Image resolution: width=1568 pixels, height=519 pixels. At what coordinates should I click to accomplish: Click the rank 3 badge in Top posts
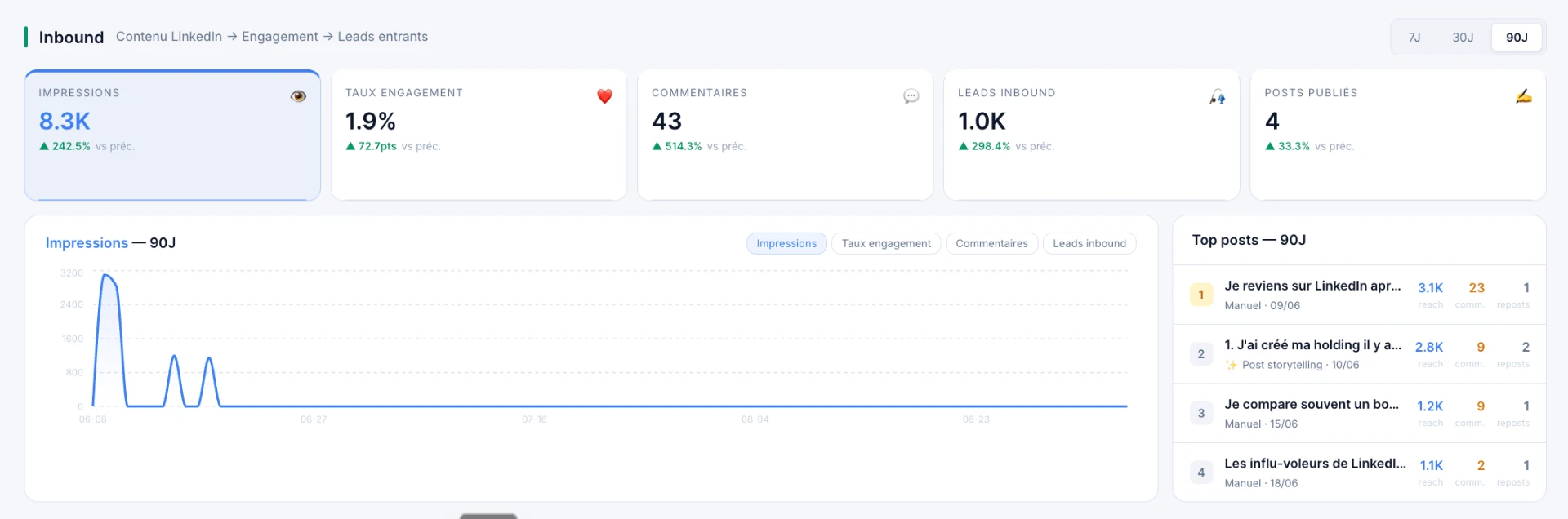(x=1201, y=413)
